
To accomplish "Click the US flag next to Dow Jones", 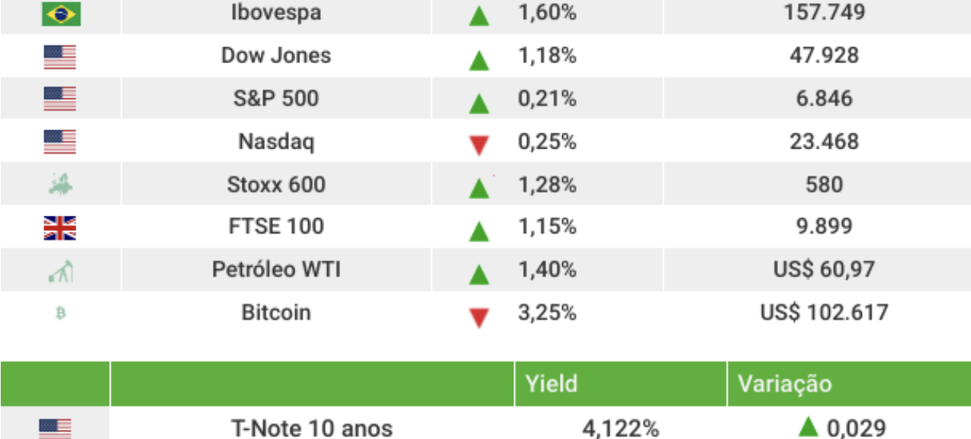I will [x=60, y=57].
